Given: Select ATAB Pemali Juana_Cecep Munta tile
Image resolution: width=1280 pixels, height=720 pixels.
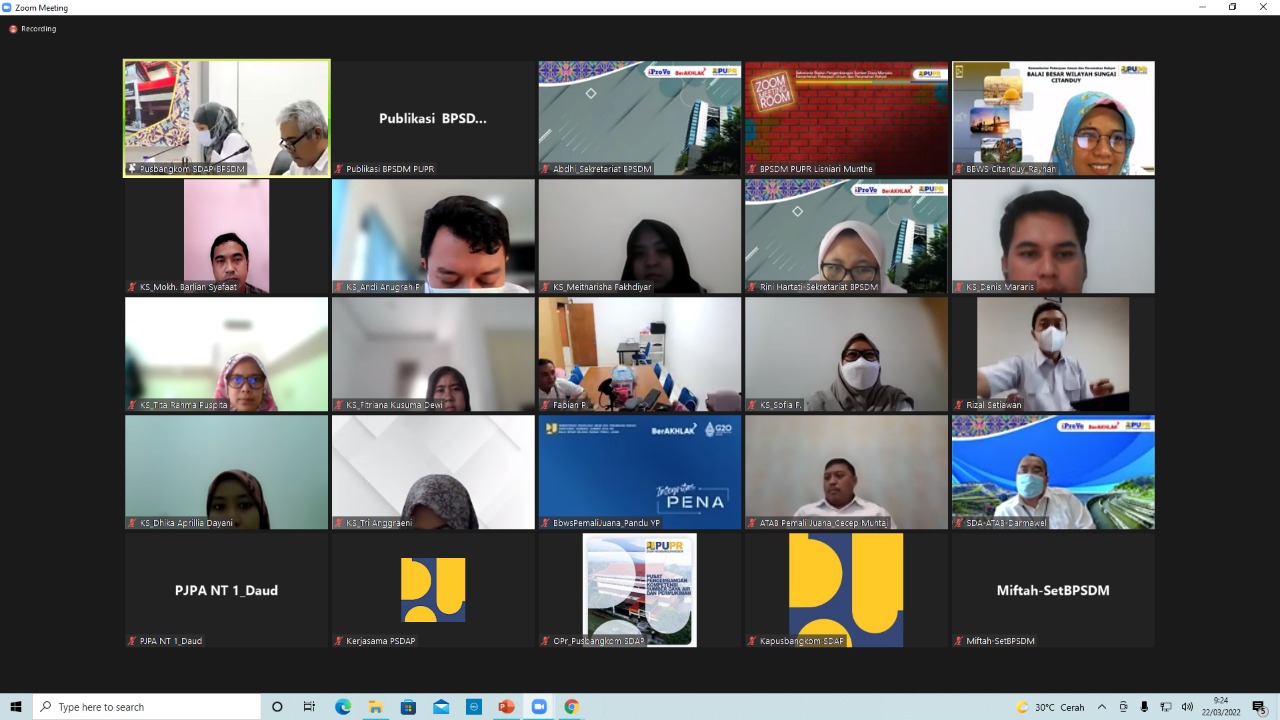Looking at the screenshot, I should (x=846, y=472).
